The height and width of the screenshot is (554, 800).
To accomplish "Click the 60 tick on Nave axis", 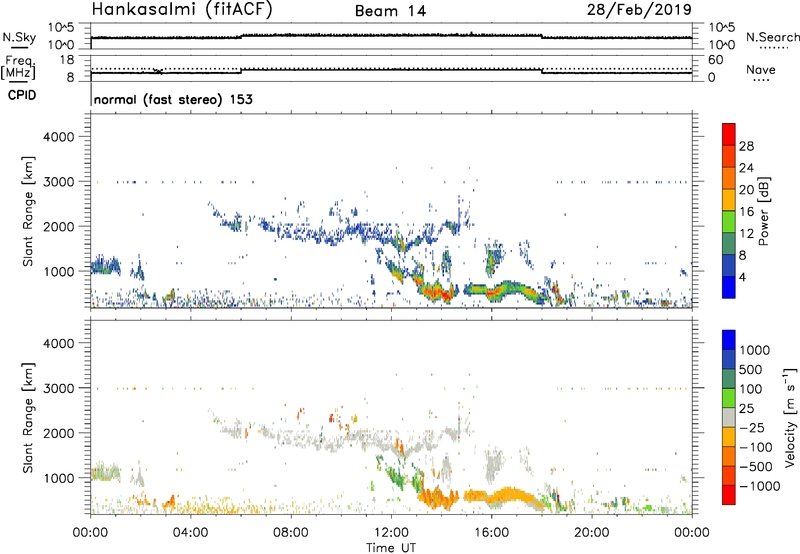I will pyautogui.click(x=715, y=60).
